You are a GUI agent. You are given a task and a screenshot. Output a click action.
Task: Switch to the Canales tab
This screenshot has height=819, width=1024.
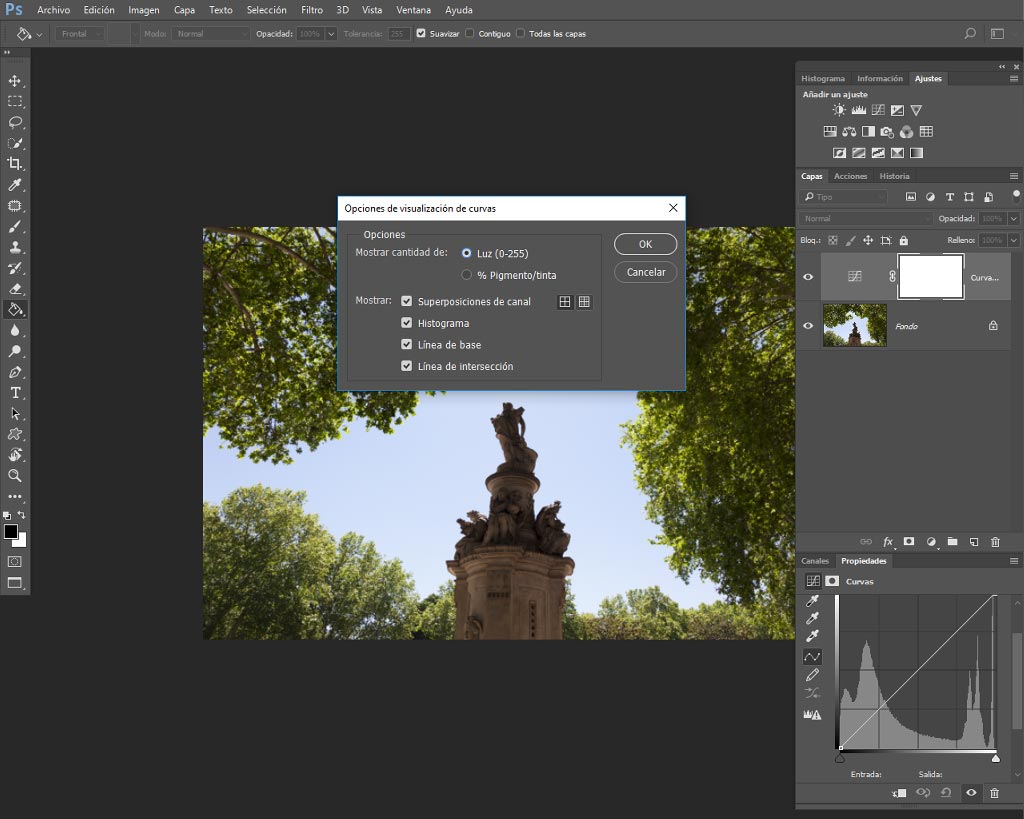(x=814, y=560)
